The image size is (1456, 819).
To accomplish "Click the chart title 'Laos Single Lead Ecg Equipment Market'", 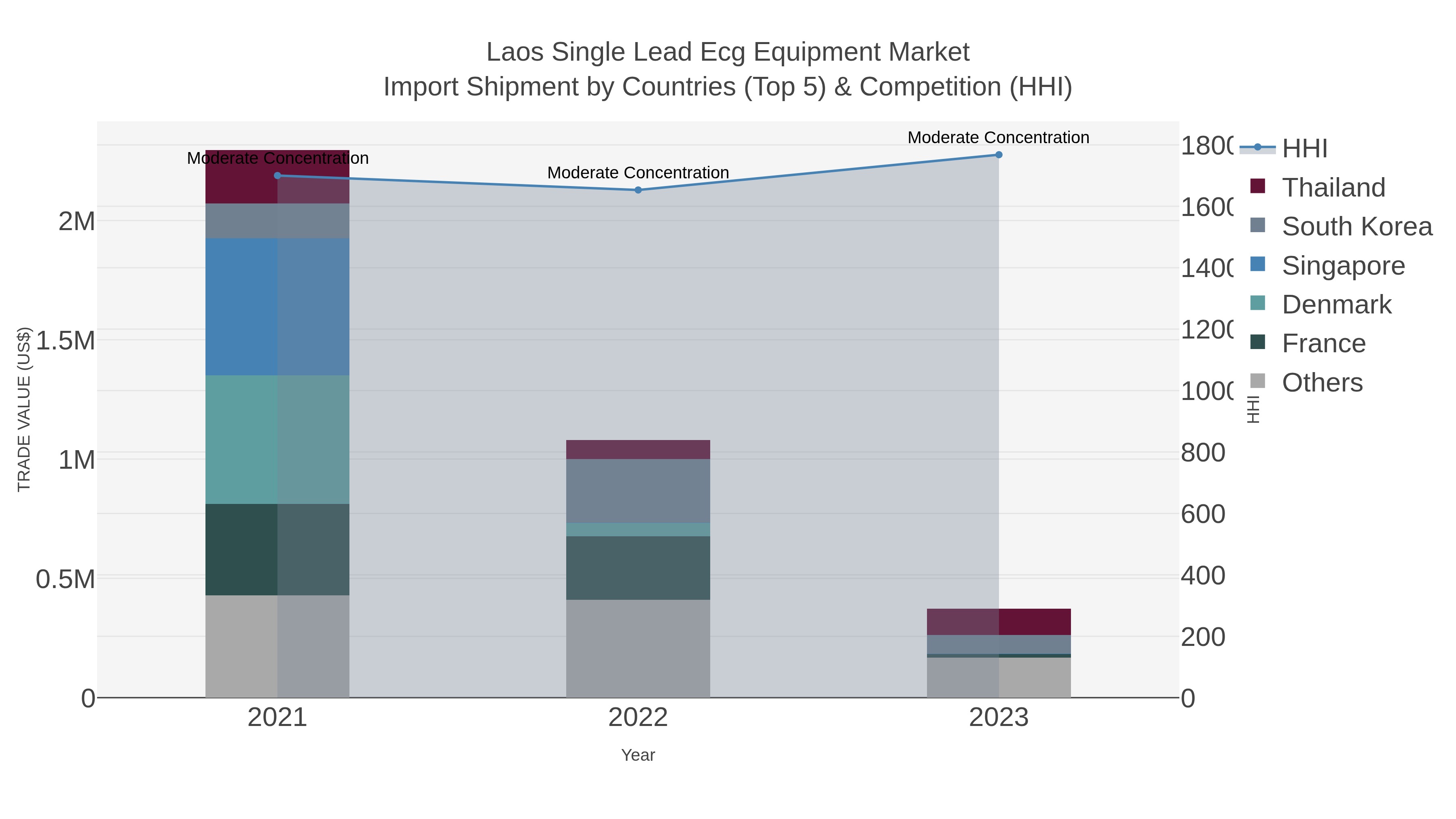I will [x=728, y=52].
